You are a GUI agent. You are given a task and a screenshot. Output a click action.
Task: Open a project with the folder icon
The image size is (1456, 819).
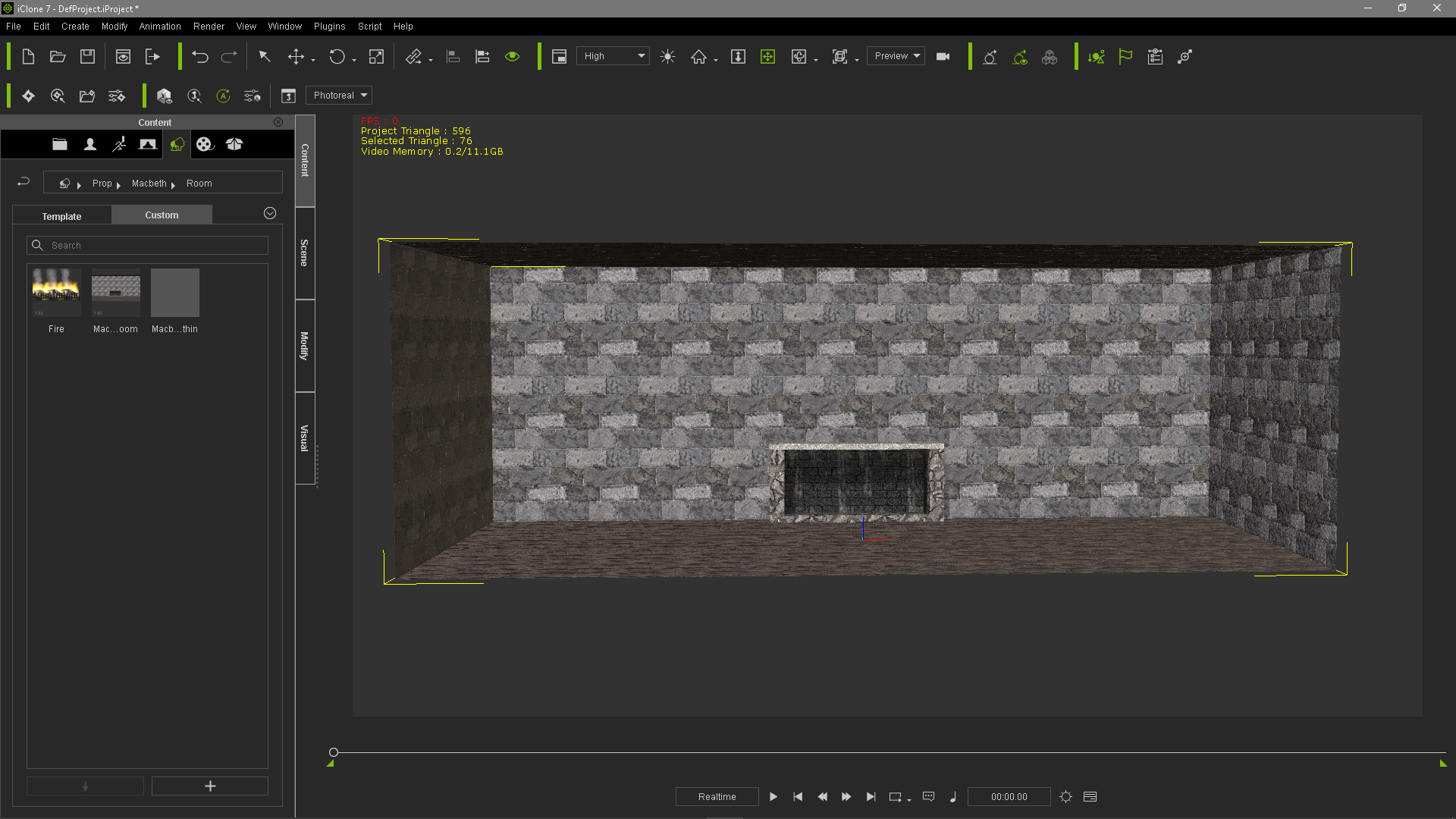coord(58,57)
